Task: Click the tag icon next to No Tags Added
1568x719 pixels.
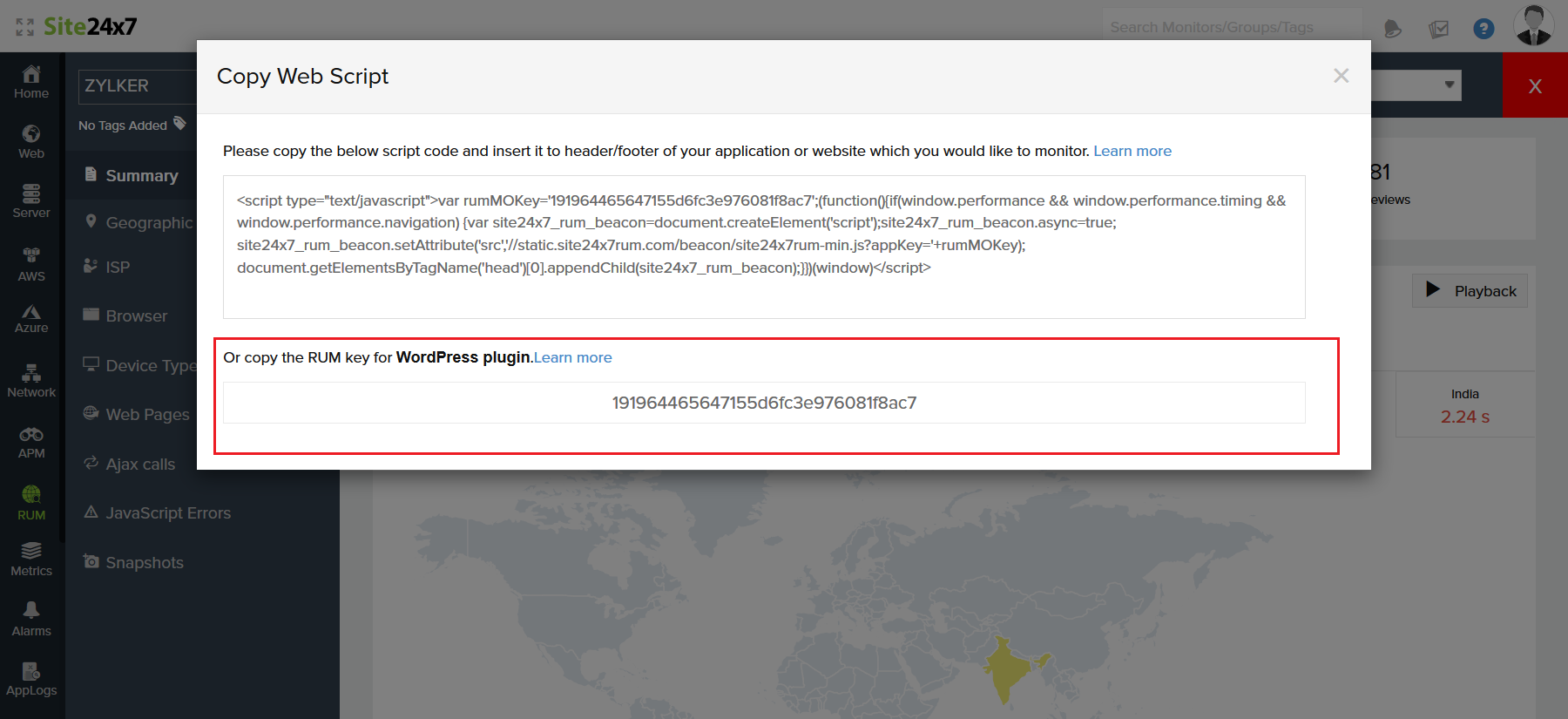Action: pos(179,124)
